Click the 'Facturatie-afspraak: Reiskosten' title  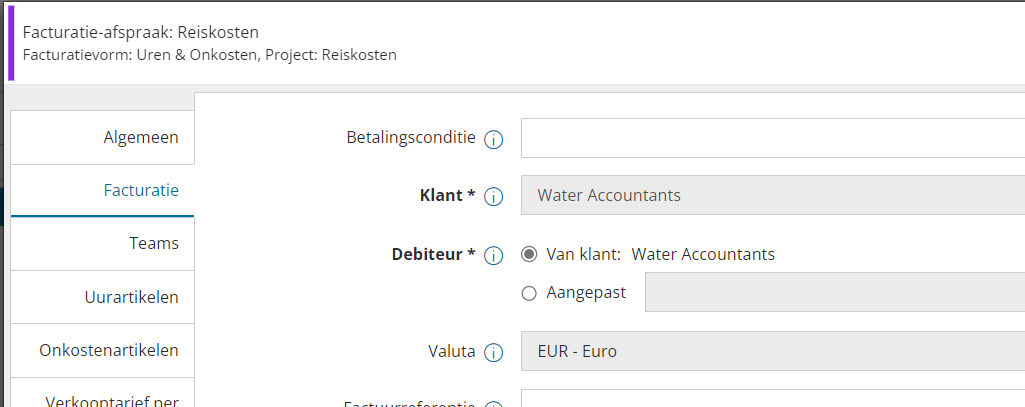tap(141, 32)
